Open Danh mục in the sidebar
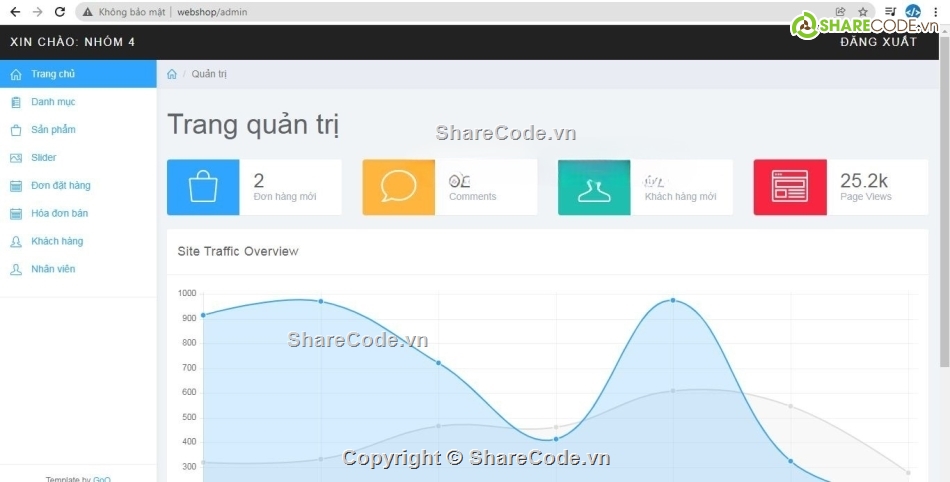The width and height of the screenshot is (950, 482). click(78, 102)
